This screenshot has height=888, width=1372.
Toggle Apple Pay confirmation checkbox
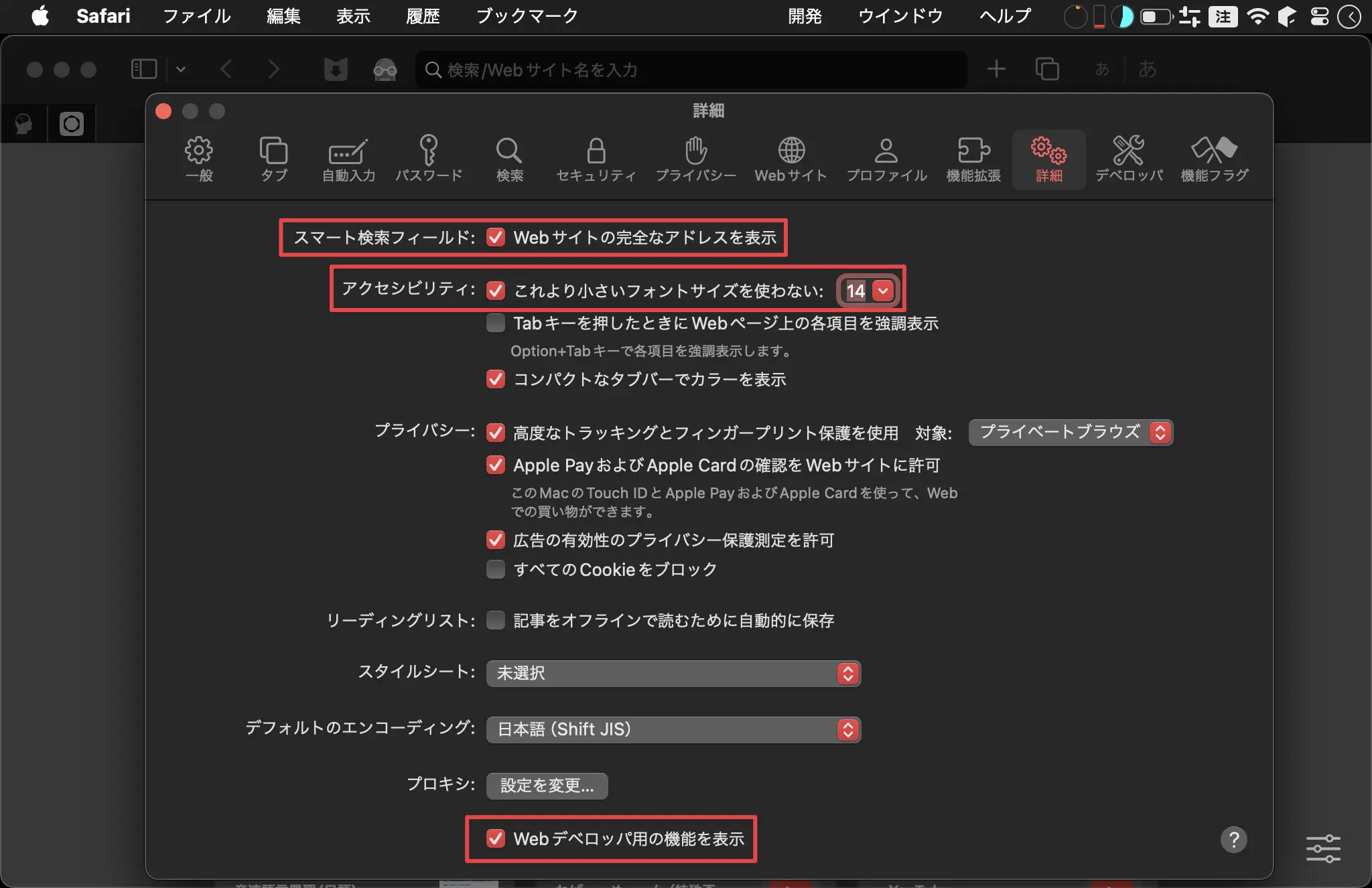tap(496, 465)
